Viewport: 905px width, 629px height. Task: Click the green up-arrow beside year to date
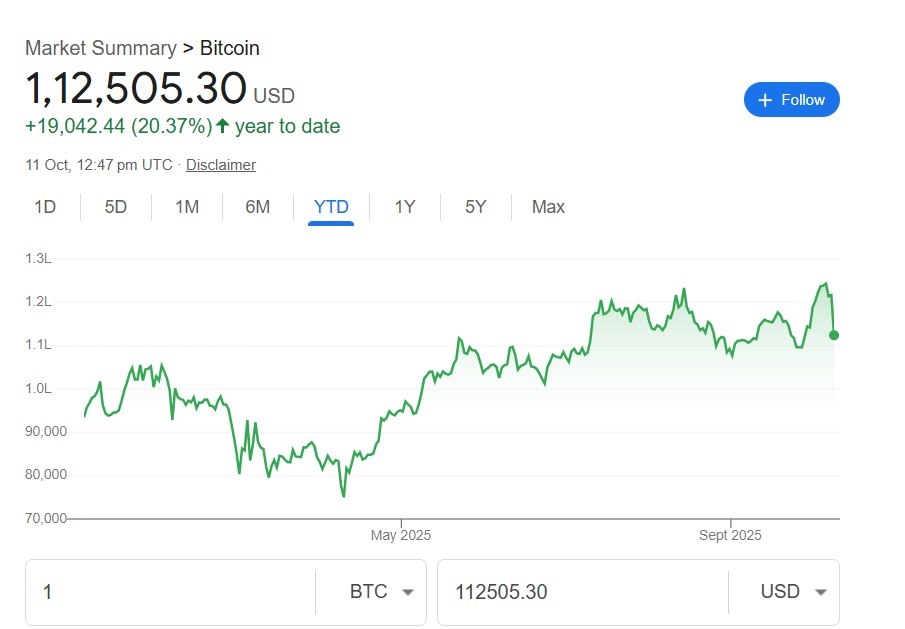(222, 127)
